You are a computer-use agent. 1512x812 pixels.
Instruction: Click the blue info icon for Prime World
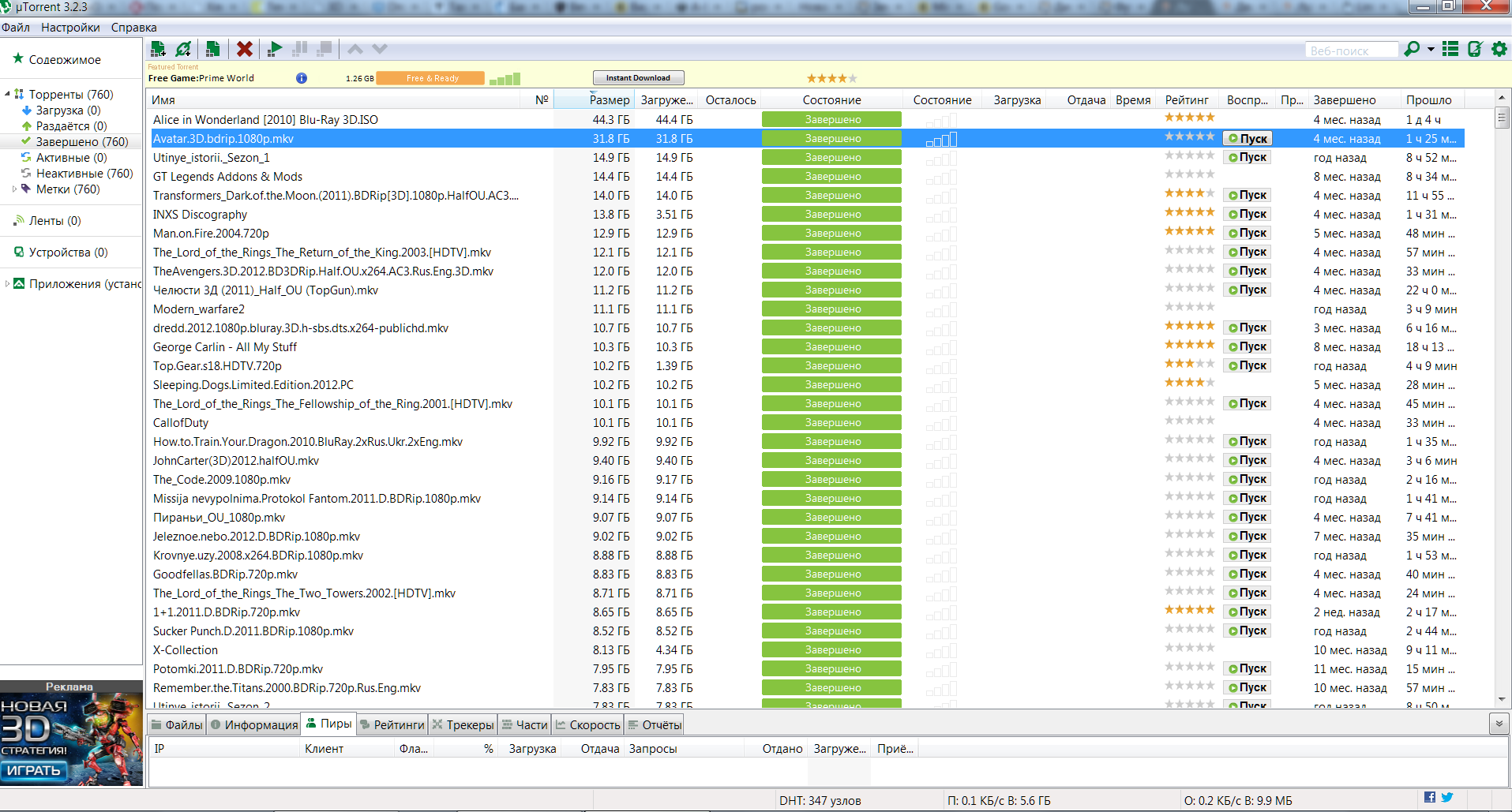pos(302,78)
